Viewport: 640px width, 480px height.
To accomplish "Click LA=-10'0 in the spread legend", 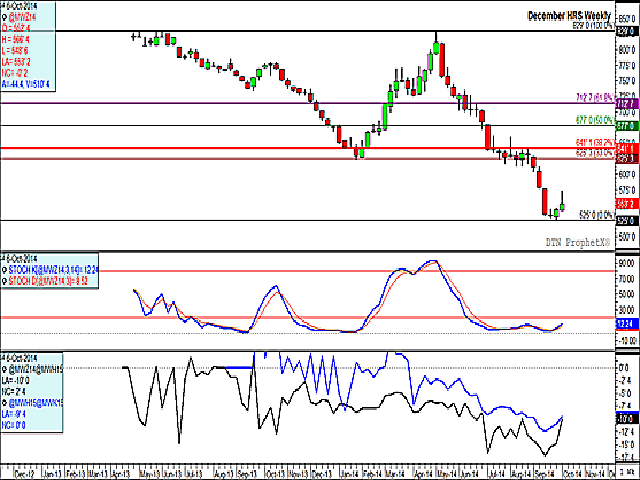I will click(16, 380).
